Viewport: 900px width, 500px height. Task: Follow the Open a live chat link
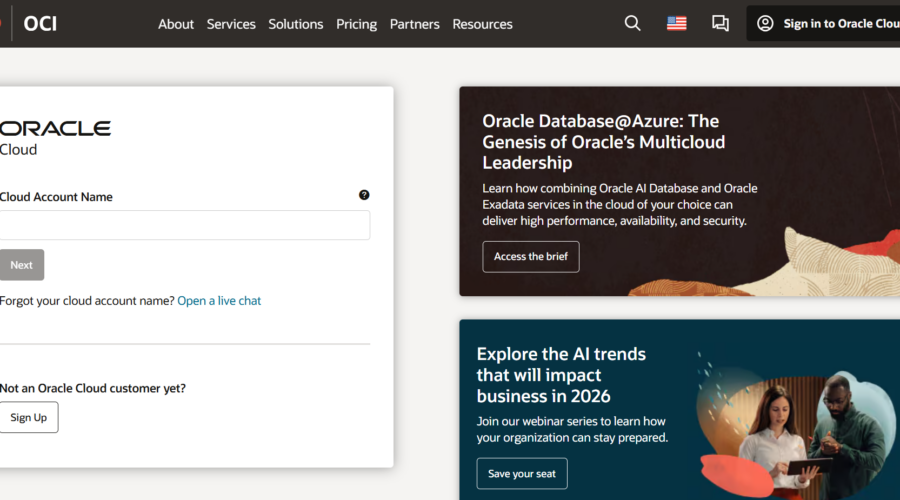(x=219, y=301)
